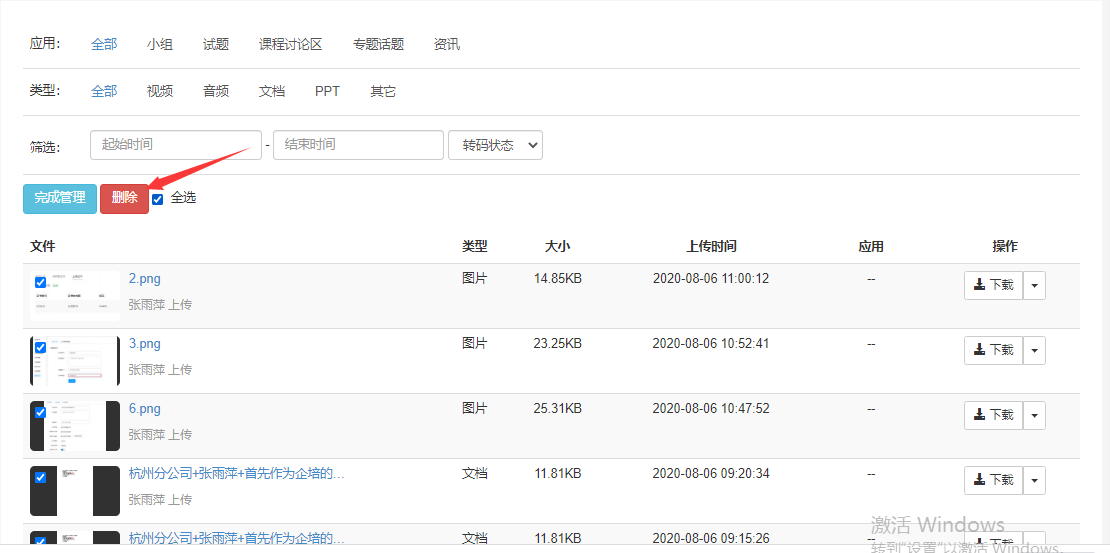The height and width of the screenshot is (553, 1110).
Task: Click download button for 3.png
Action: click(993, 350)
